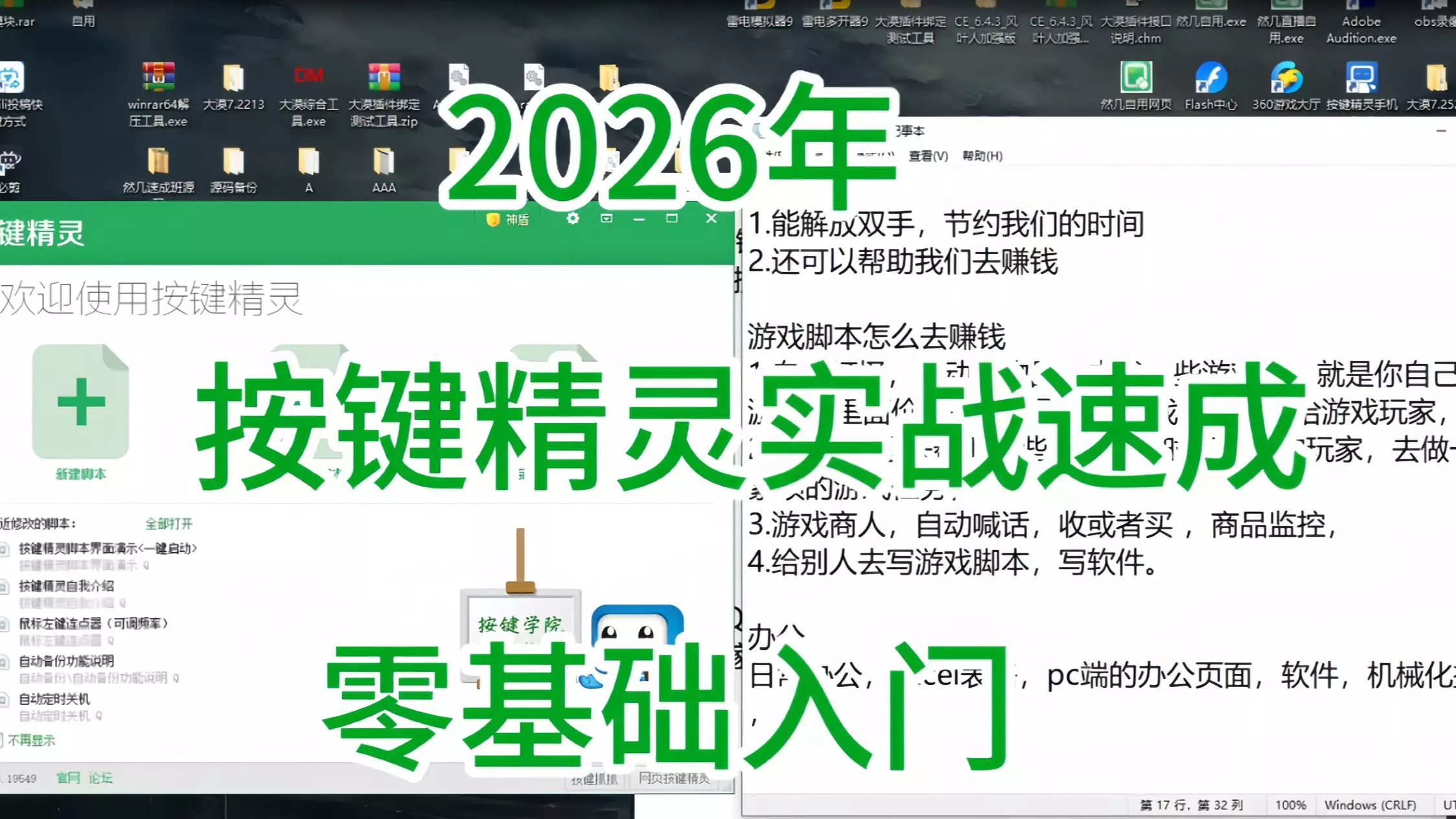Click the 网页按键精灵 button
1456x819 pixels.
675,778
